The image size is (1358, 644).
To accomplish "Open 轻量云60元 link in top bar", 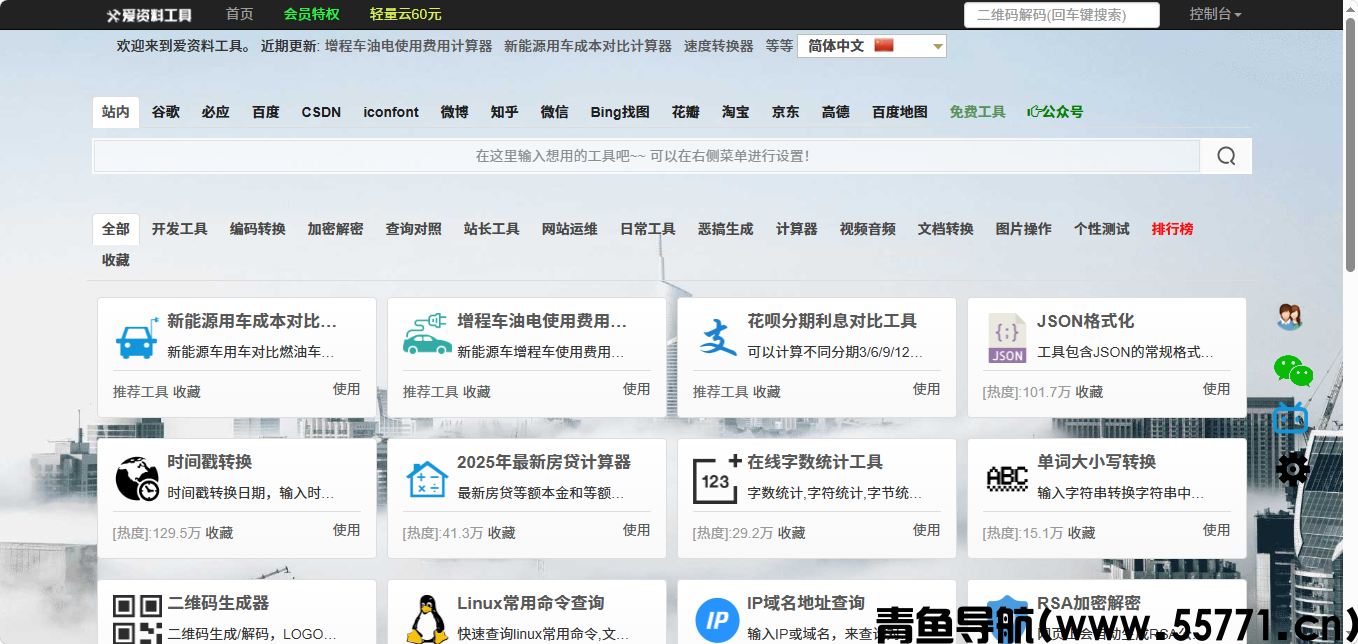I will coord(405,14).
